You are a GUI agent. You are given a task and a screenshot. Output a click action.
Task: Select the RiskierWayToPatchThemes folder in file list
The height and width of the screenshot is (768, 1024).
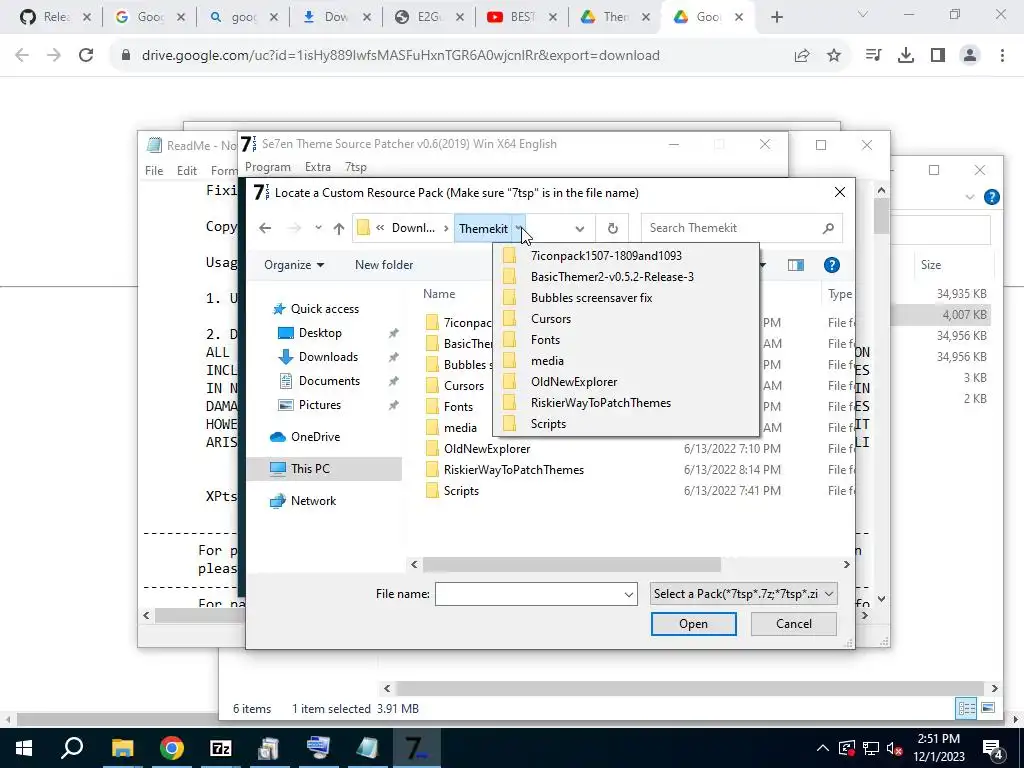(513, 470)
